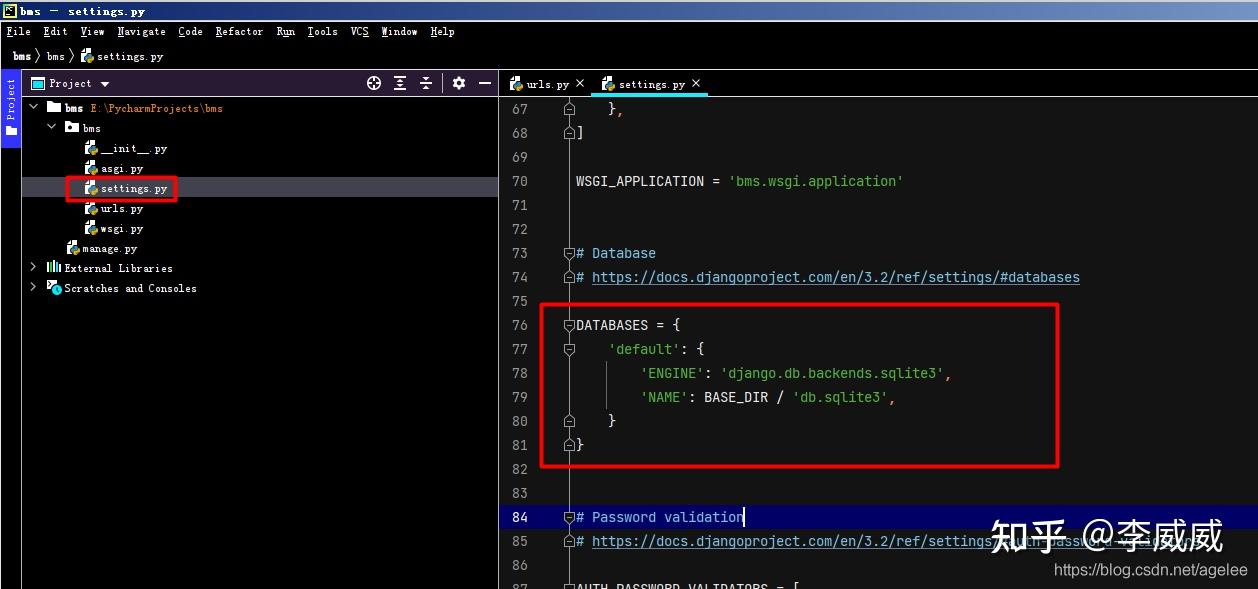Fold the DATABASES block at line 76
This screenshot has width=1258, height=589.
[569, 325]
